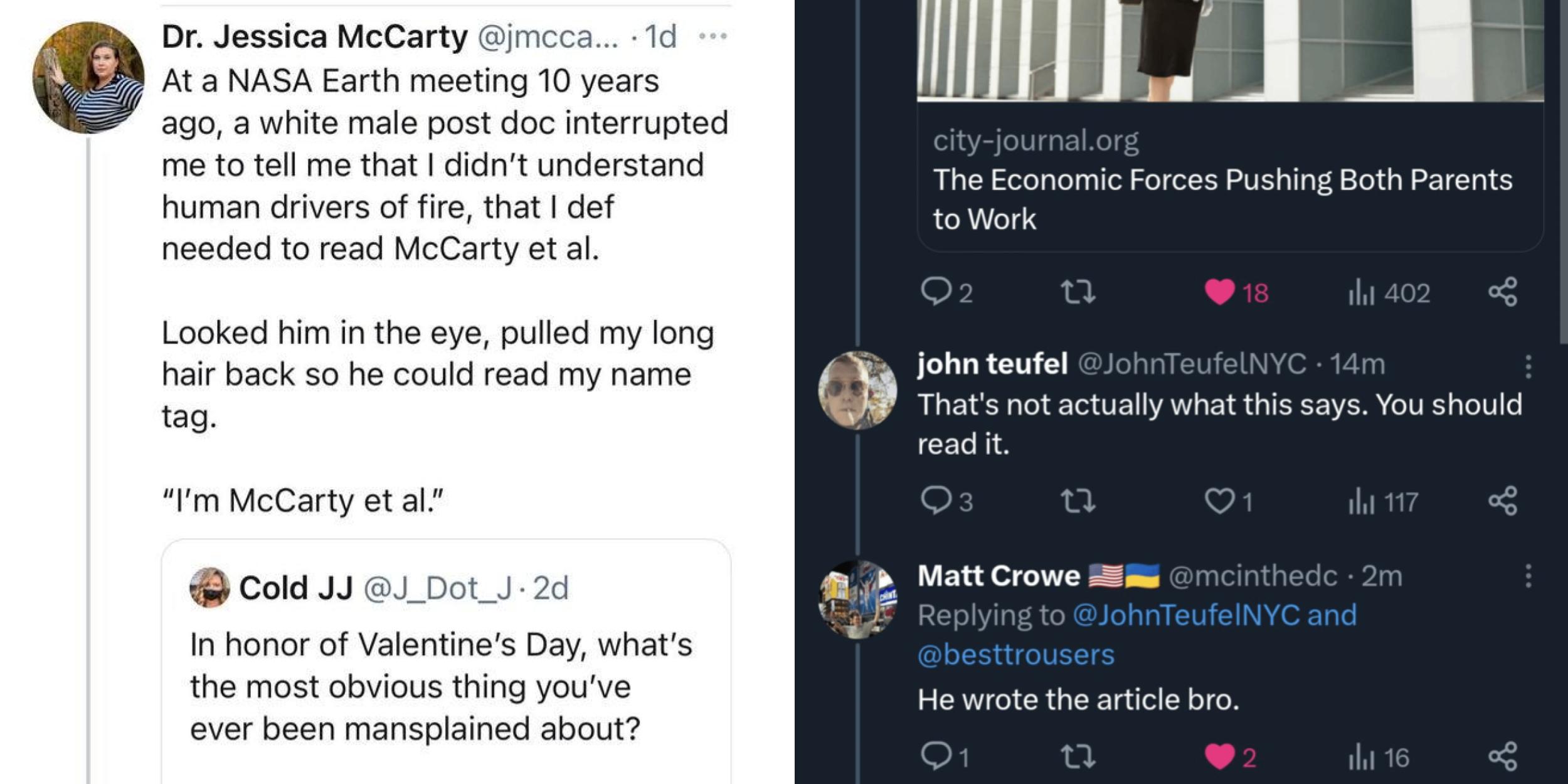The image size is (1568, 784).
Task: Retweet john teufel's tweet
Action: point(1078,501)
